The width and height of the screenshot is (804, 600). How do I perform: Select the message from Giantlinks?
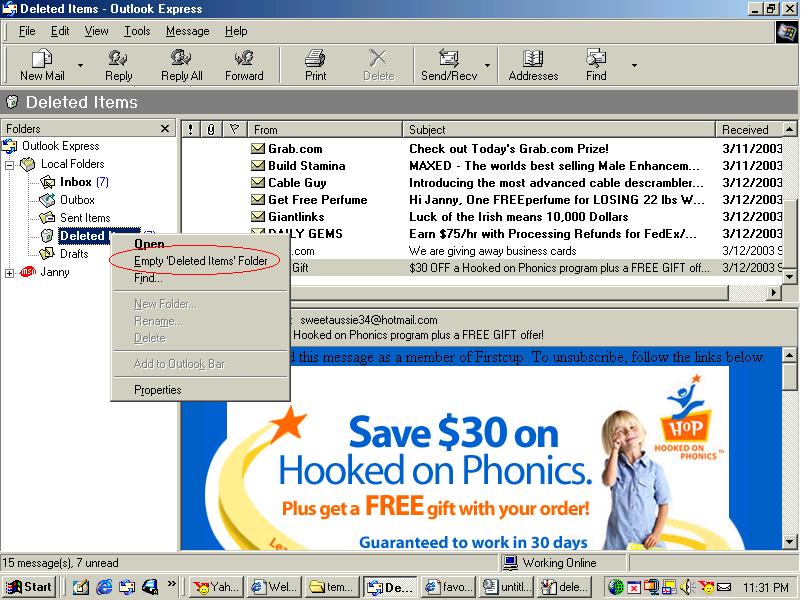click(x=482, y=216)
